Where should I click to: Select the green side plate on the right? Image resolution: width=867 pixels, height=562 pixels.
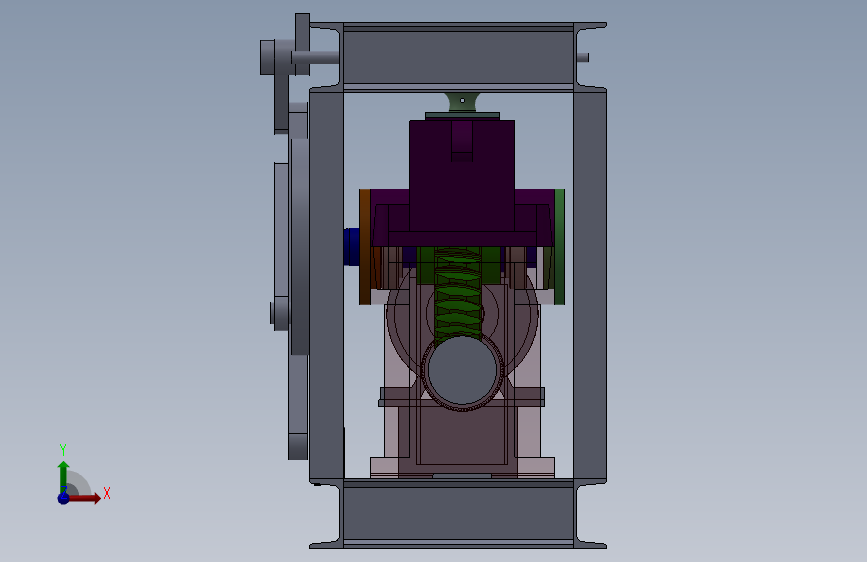pos(560,247)
